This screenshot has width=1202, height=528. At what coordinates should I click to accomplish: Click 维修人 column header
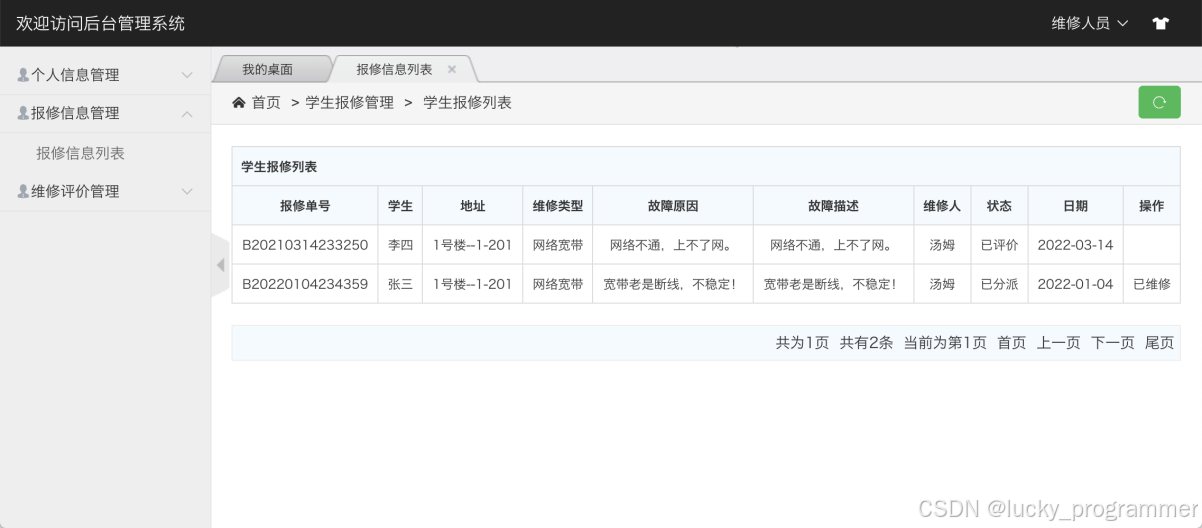coord(942,206)
